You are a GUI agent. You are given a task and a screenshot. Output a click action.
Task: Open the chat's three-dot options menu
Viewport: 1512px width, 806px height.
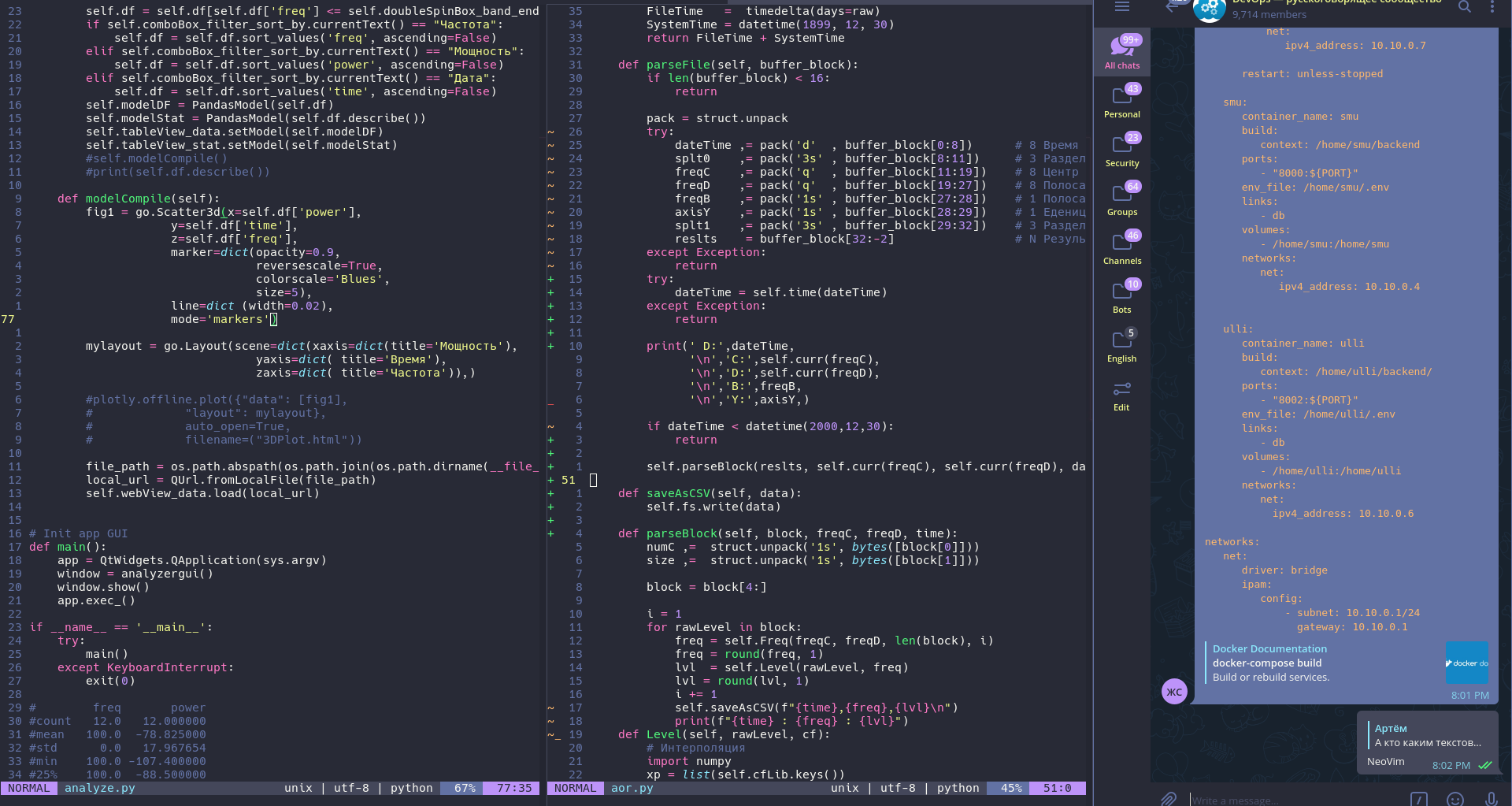(1492, 7)
